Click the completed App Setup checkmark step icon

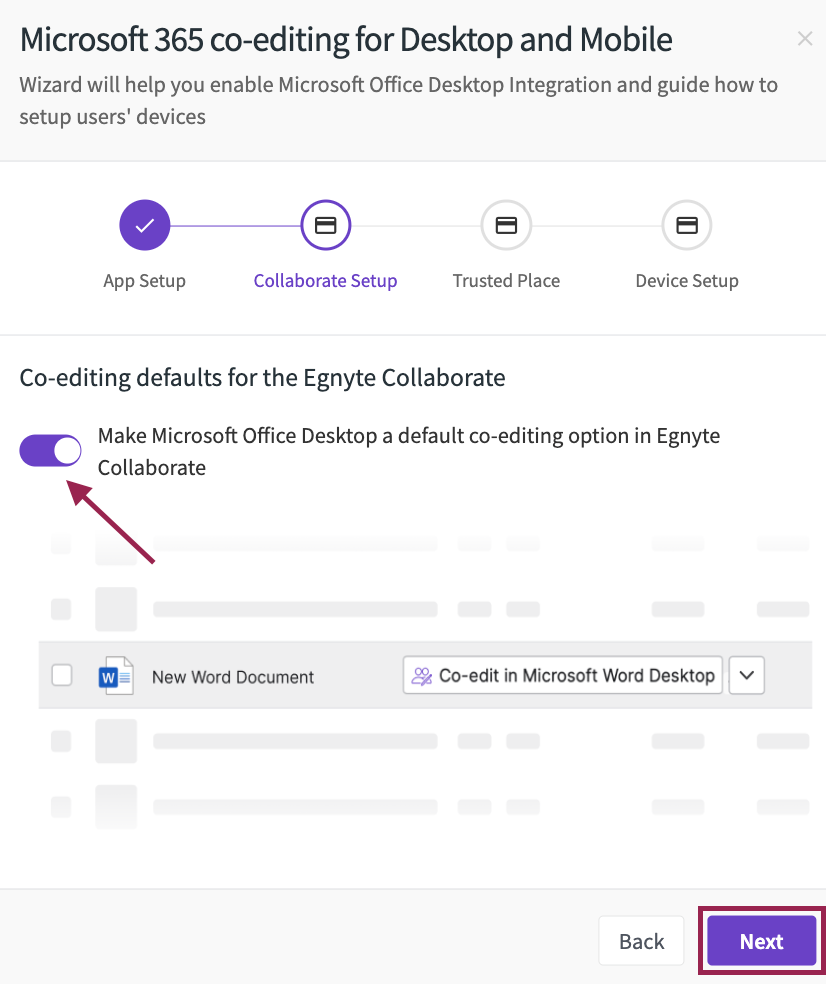click(144, 225)
